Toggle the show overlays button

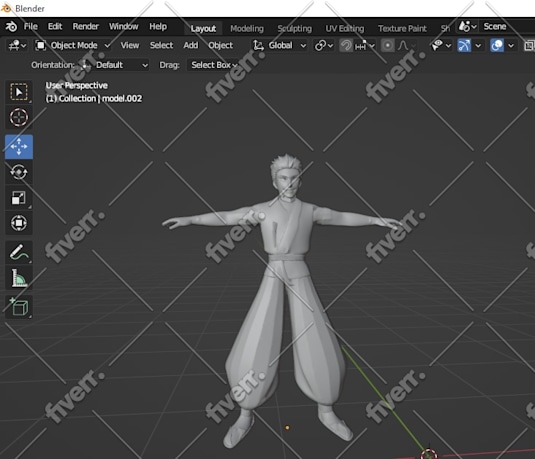pos(497,45)
